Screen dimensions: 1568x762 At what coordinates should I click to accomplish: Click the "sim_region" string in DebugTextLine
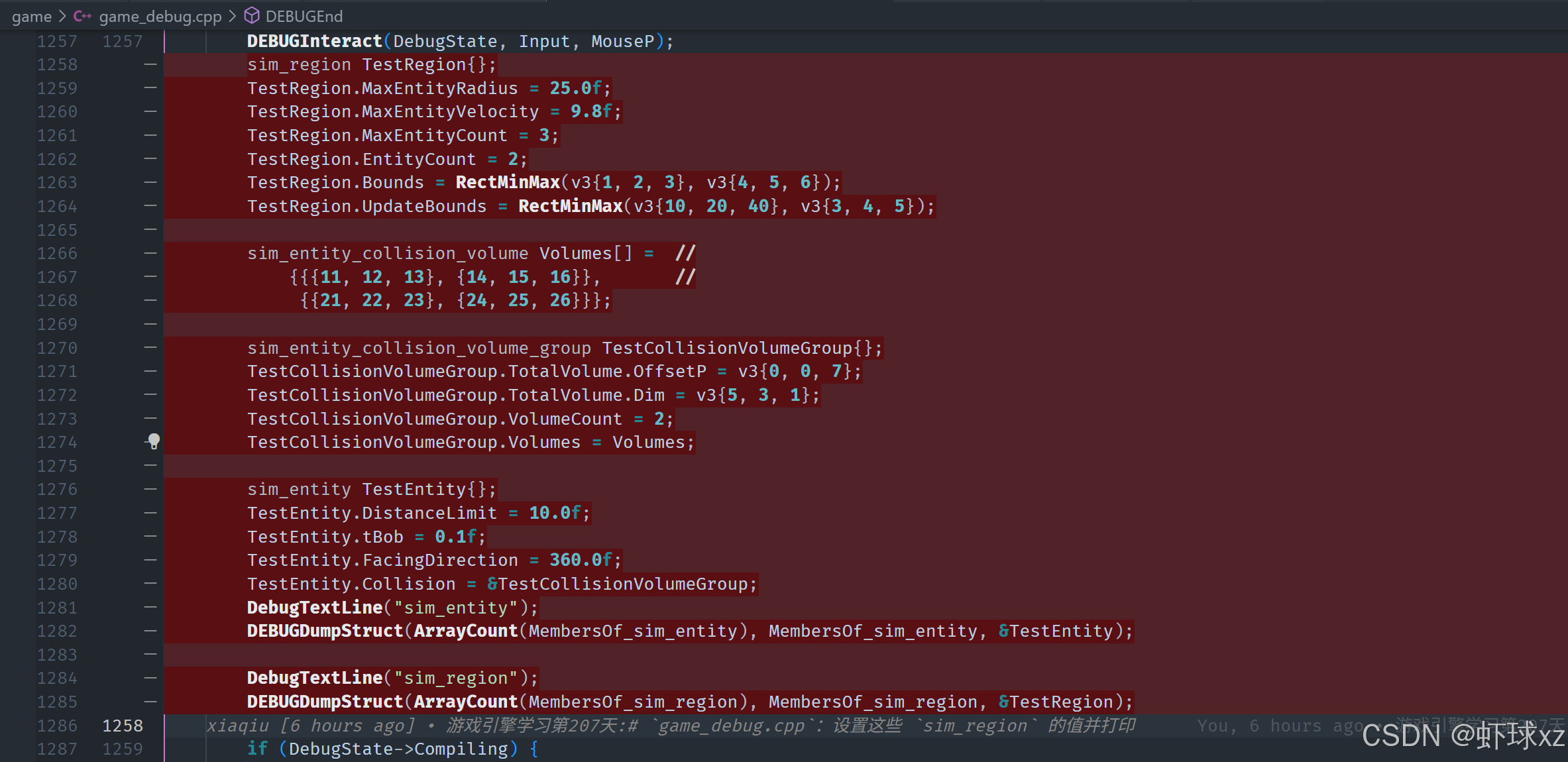pyautogui.click(x=456, y=678)
